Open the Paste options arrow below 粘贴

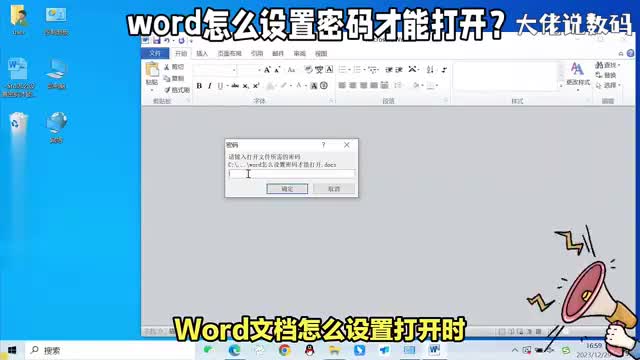coord(152,90)
